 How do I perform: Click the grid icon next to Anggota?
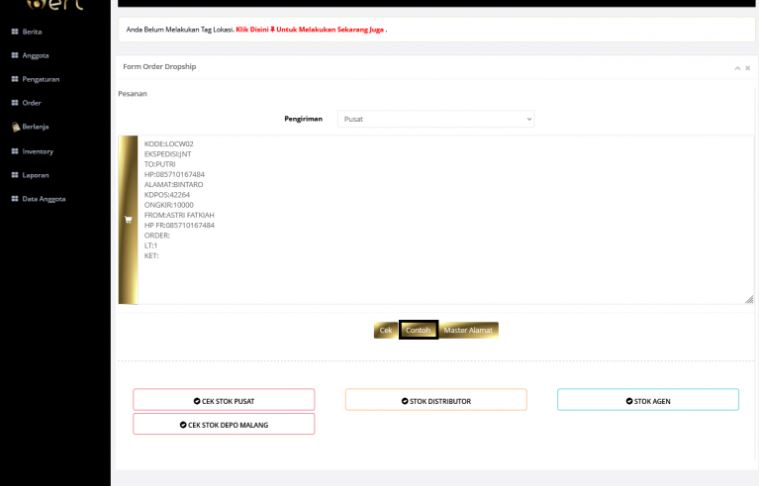point(14,56)
